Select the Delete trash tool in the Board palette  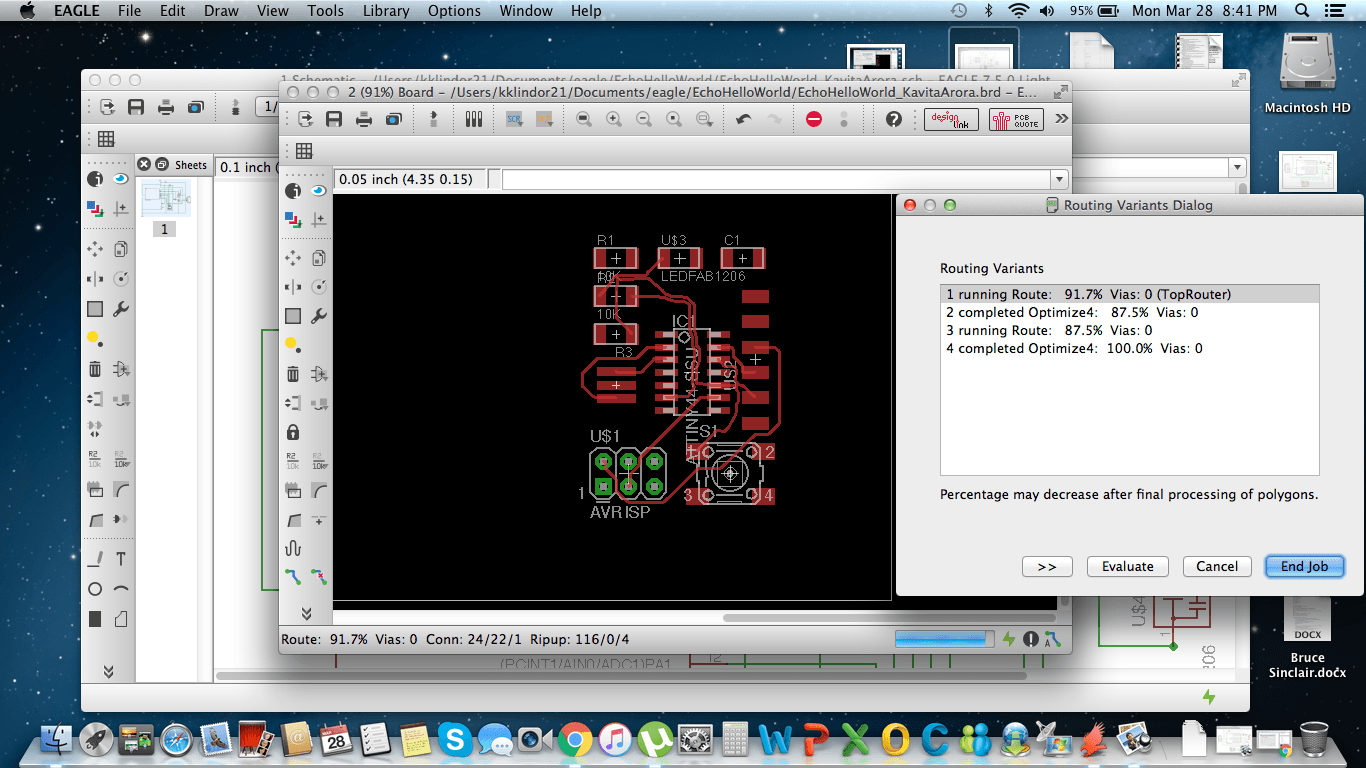tap(293, 374)
